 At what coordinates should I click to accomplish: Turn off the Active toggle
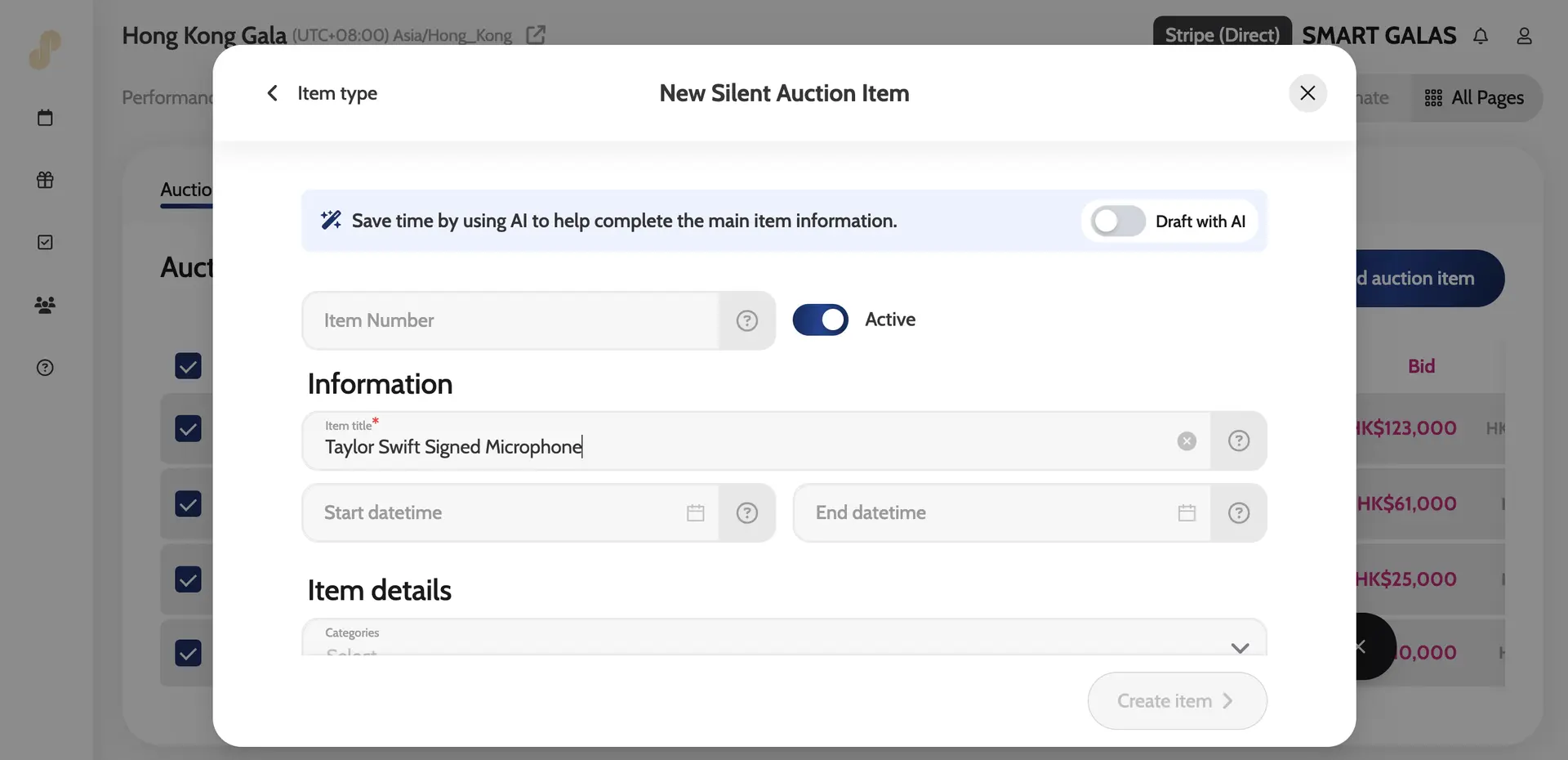[x=820, y=320]
